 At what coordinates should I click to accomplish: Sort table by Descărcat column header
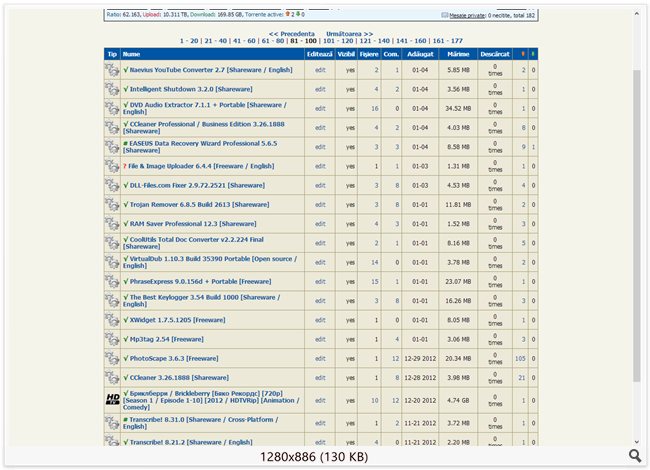point(495,54)
